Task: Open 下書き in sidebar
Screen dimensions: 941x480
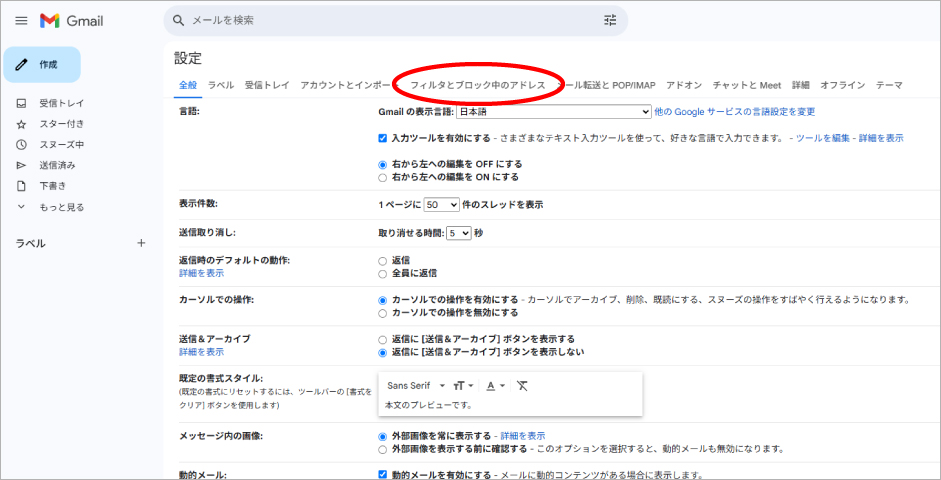Action: [53, 186]
